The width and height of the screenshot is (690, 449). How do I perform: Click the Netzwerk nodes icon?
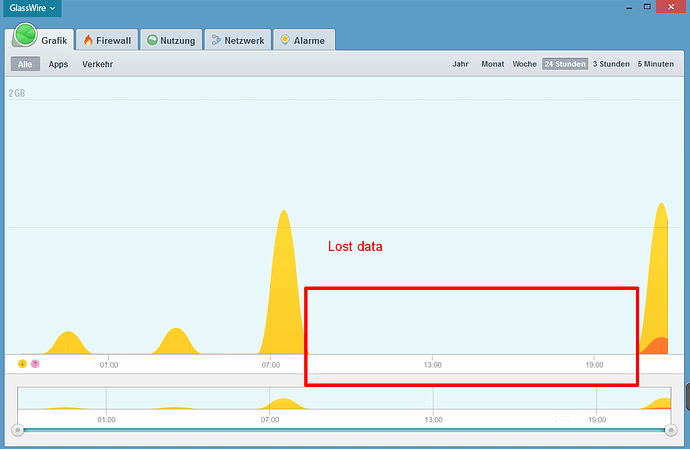pyautogui.click(x=216, y=41)
